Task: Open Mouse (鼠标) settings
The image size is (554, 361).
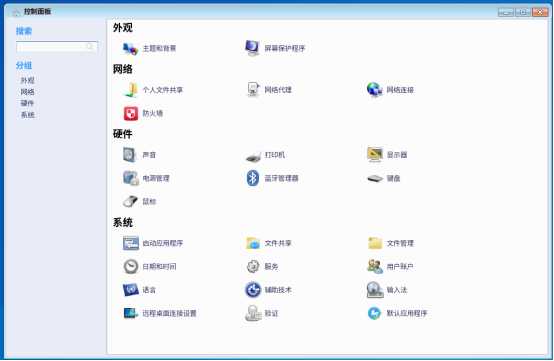Action: click(139, 201)
